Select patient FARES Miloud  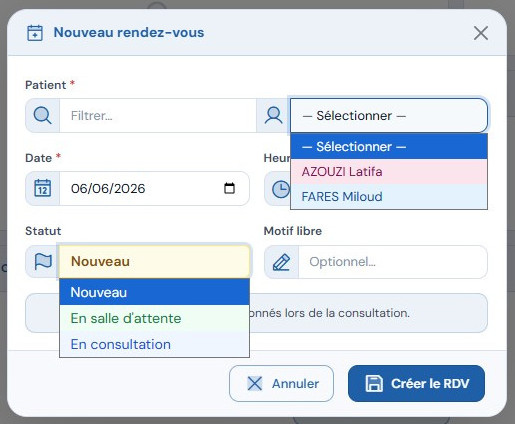[389, 196]
